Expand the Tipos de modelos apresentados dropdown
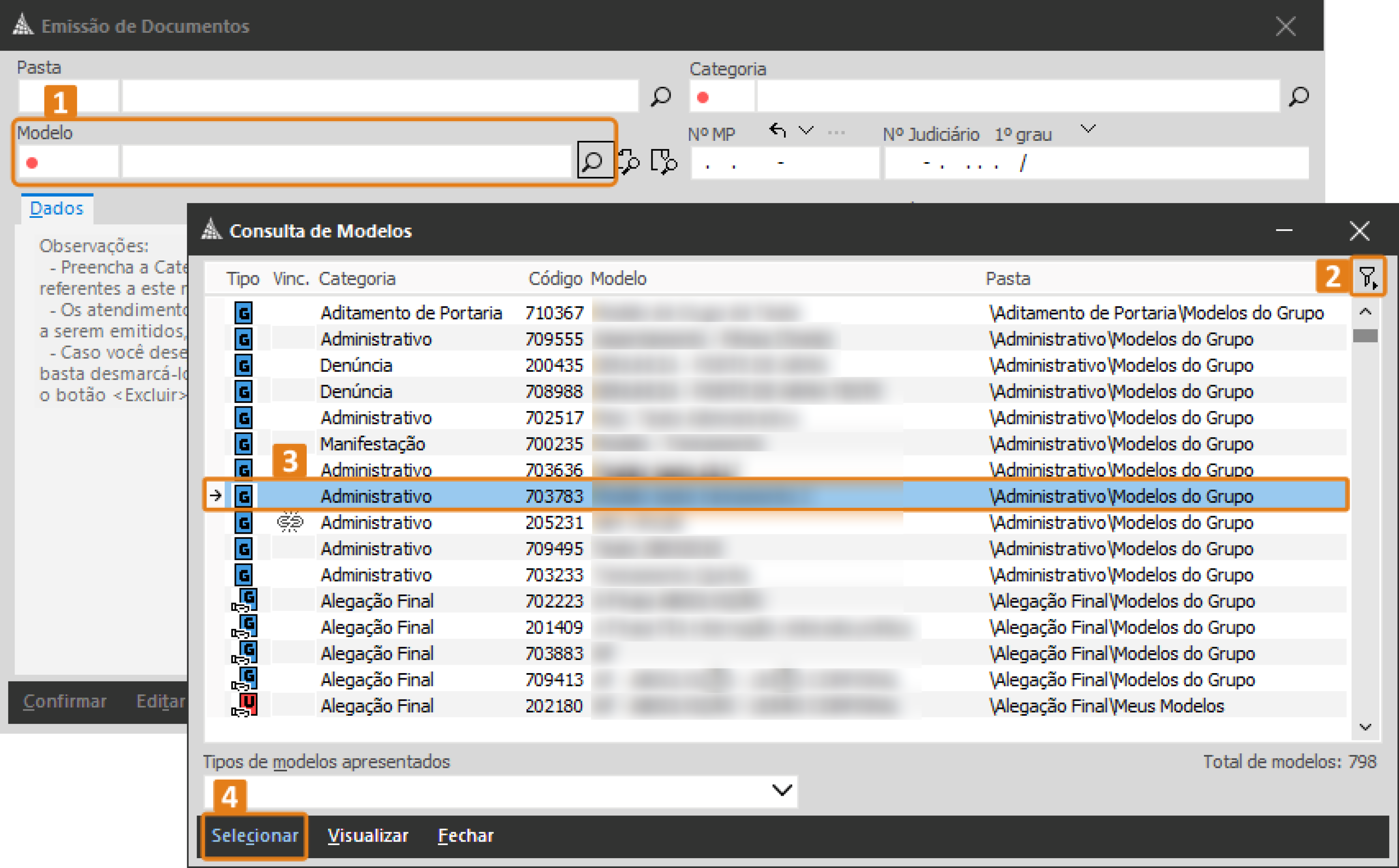Image resolution: width=1399 pixels, height=868 pixels. coord(782,791)
